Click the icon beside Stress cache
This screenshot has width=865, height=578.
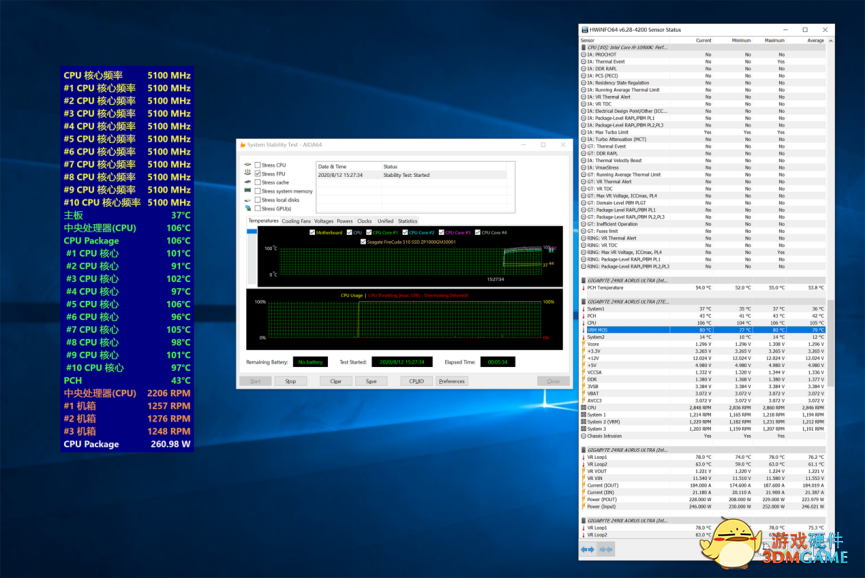(248, 181)
